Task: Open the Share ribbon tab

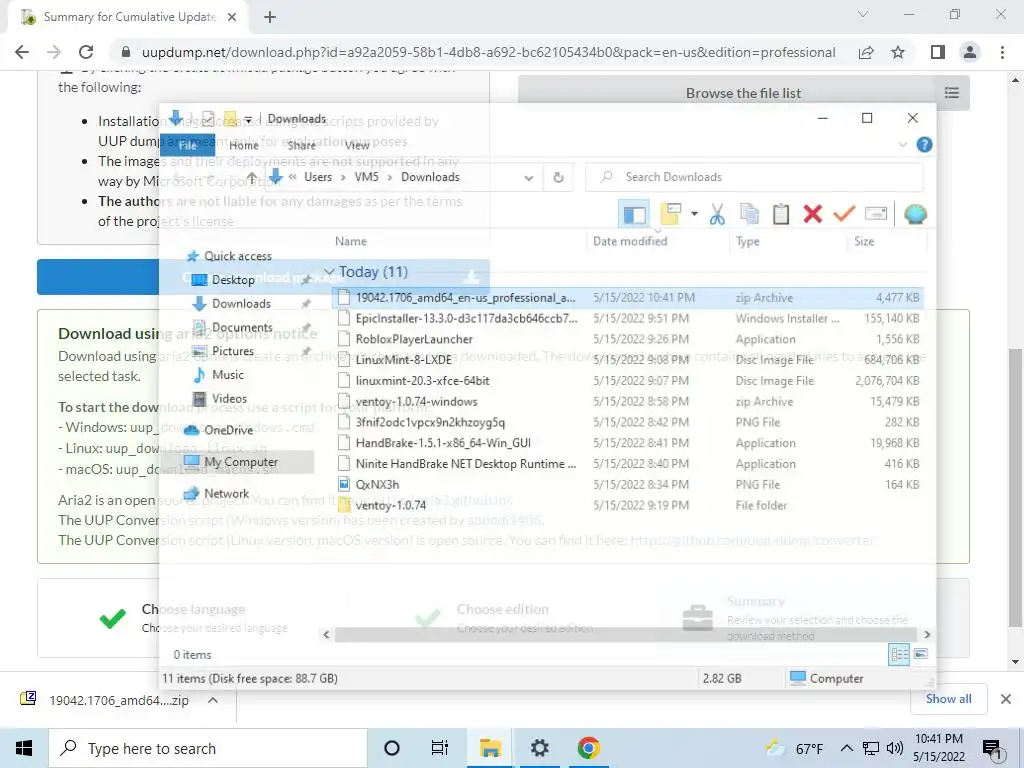Action: [x=302, y=145]
